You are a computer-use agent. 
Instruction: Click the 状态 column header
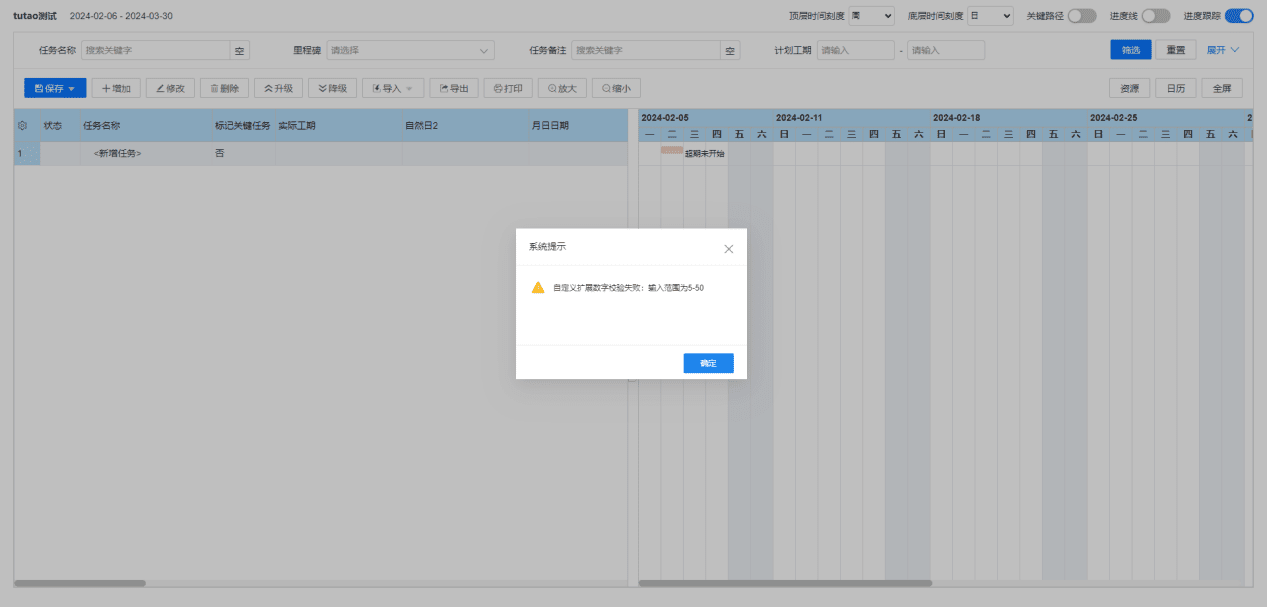(53, 126)
